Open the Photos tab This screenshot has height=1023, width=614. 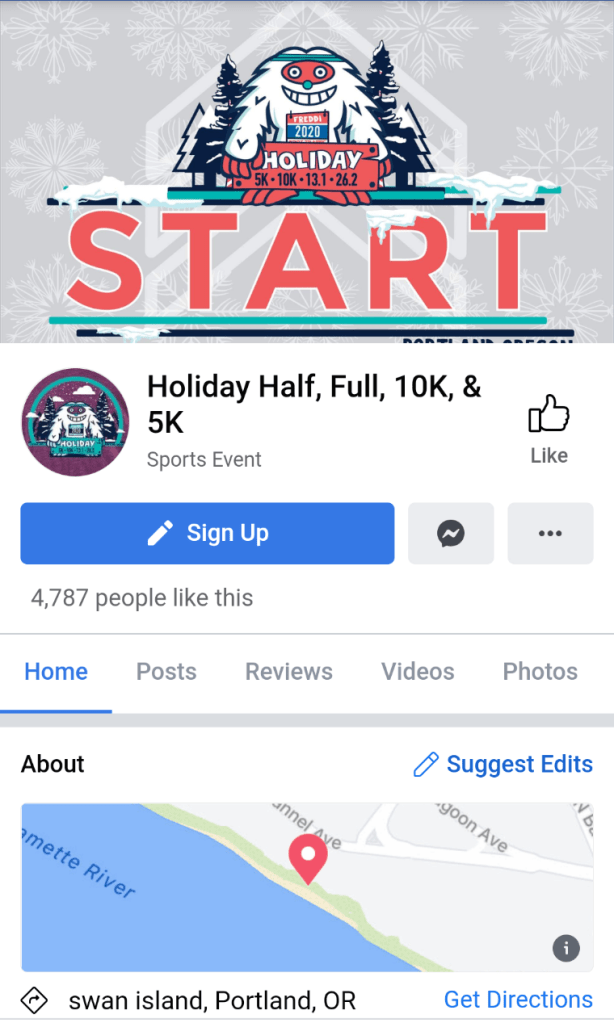540,671
